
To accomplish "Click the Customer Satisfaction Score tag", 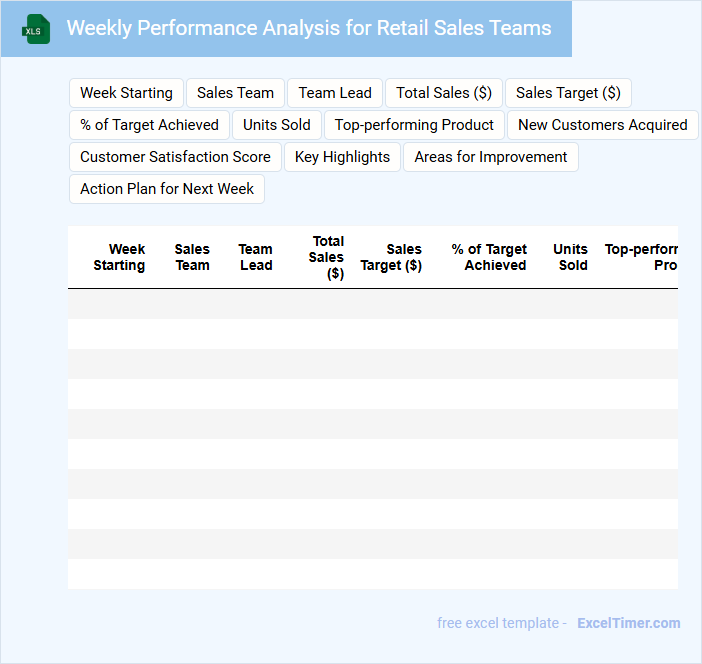I will [x=175, y=157].
